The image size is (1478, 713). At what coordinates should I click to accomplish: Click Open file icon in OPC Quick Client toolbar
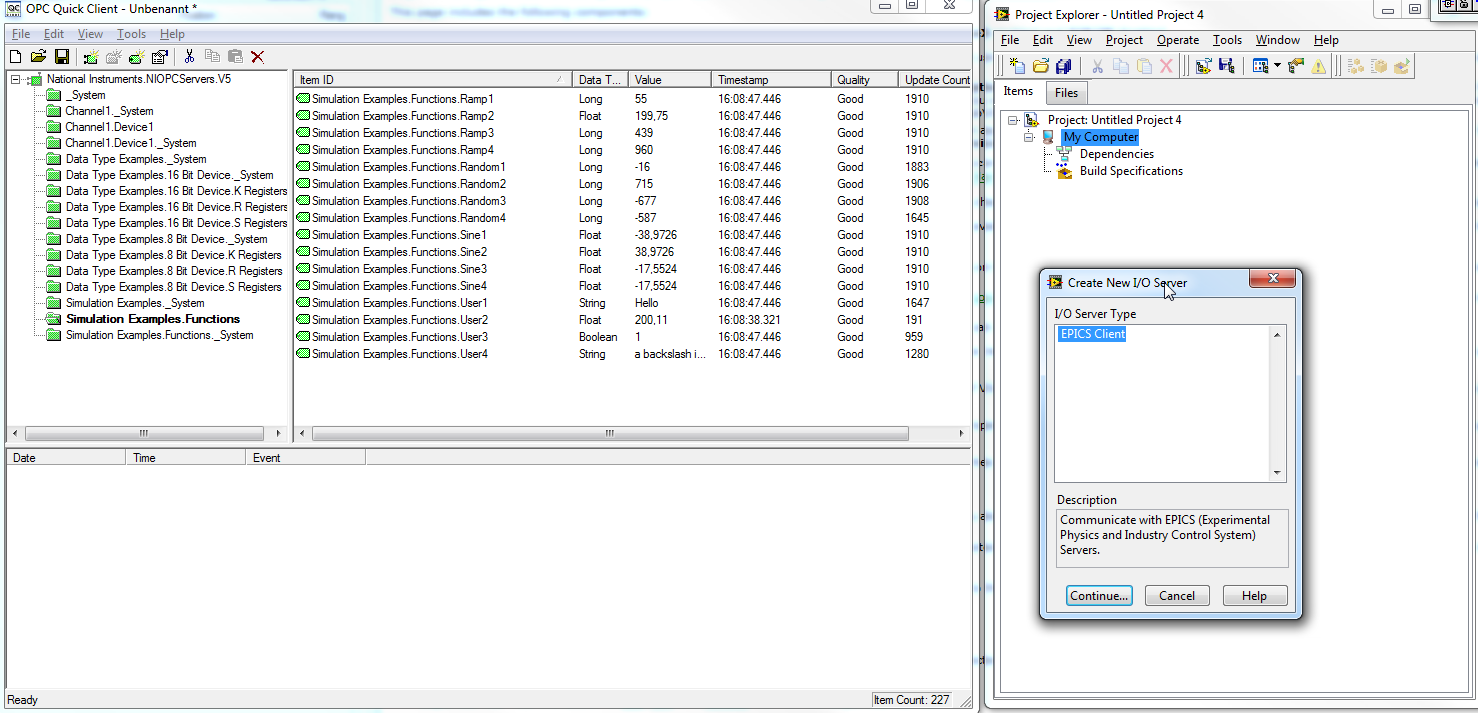[39, 57]
